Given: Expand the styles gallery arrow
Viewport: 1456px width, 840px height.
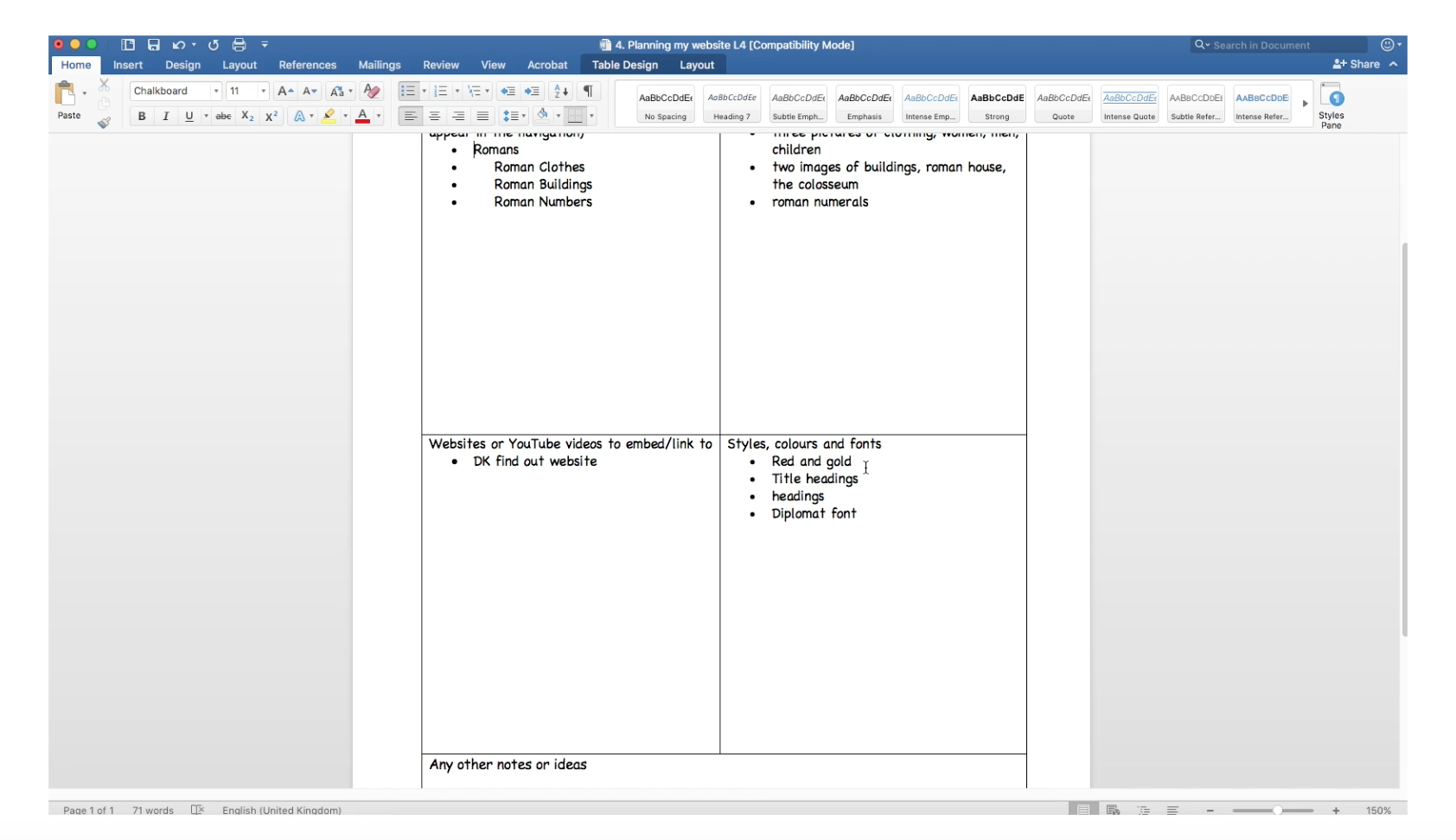Looking at the screenshot, I should coord(1305,104).
